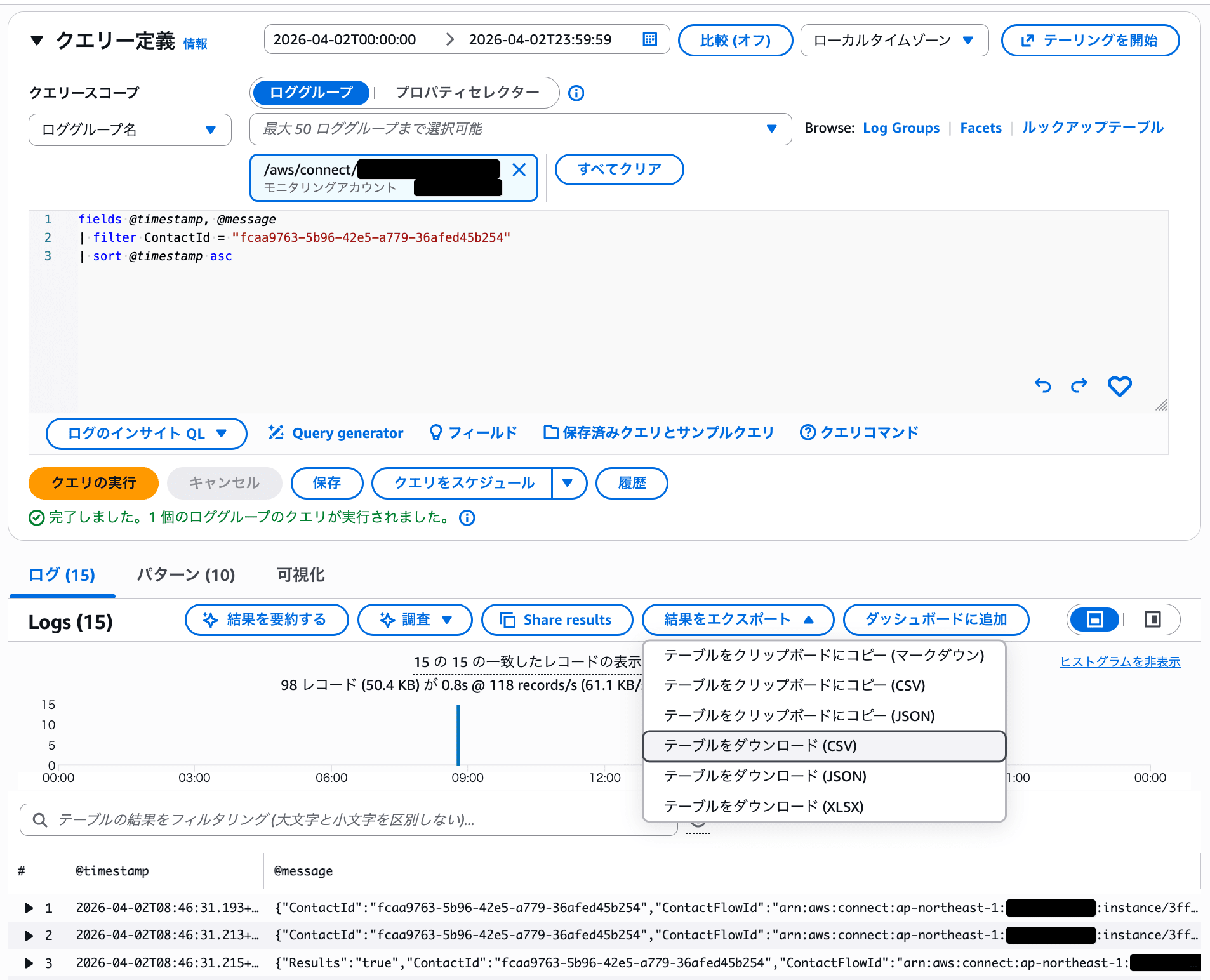Click the query scope info icon
The width and height of the screenshot is (1210, 980).
576,93
